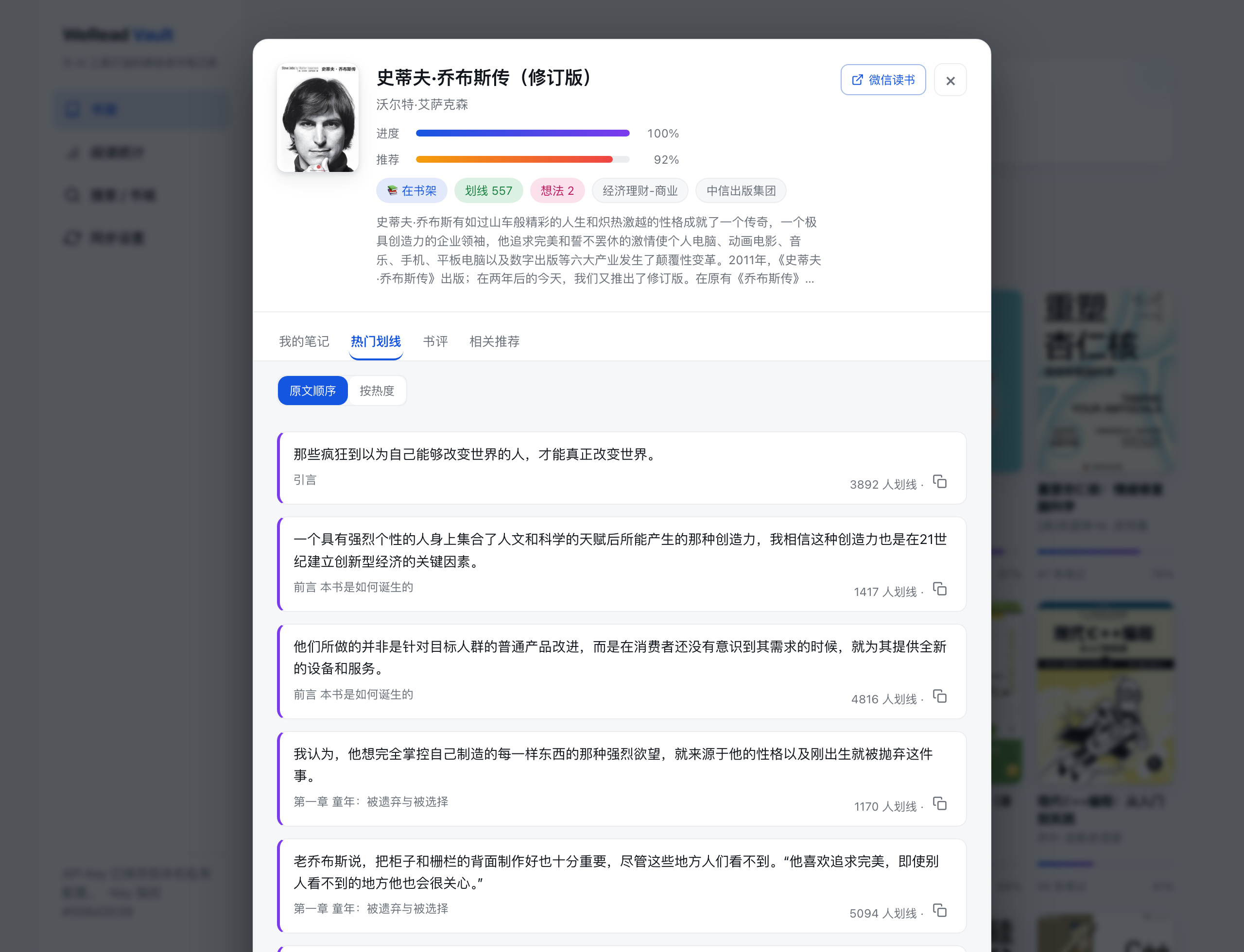Copy the highlight with 5094 人划线

click(939, 911)
